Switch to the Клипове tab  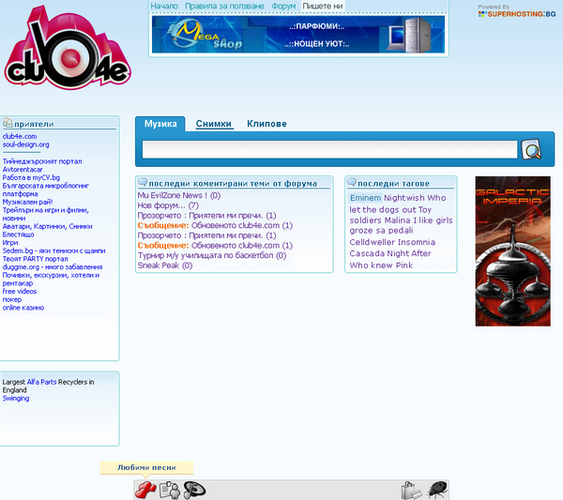[266, 124]
